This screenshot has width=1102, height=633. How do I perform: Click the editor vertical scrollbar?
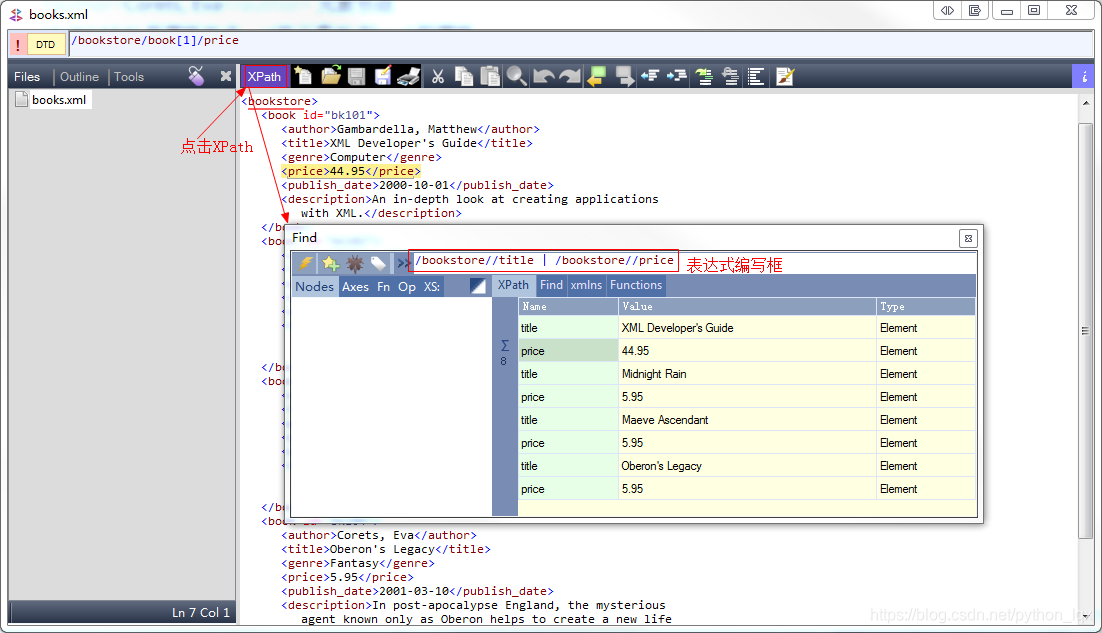[x=1086, y=330]
